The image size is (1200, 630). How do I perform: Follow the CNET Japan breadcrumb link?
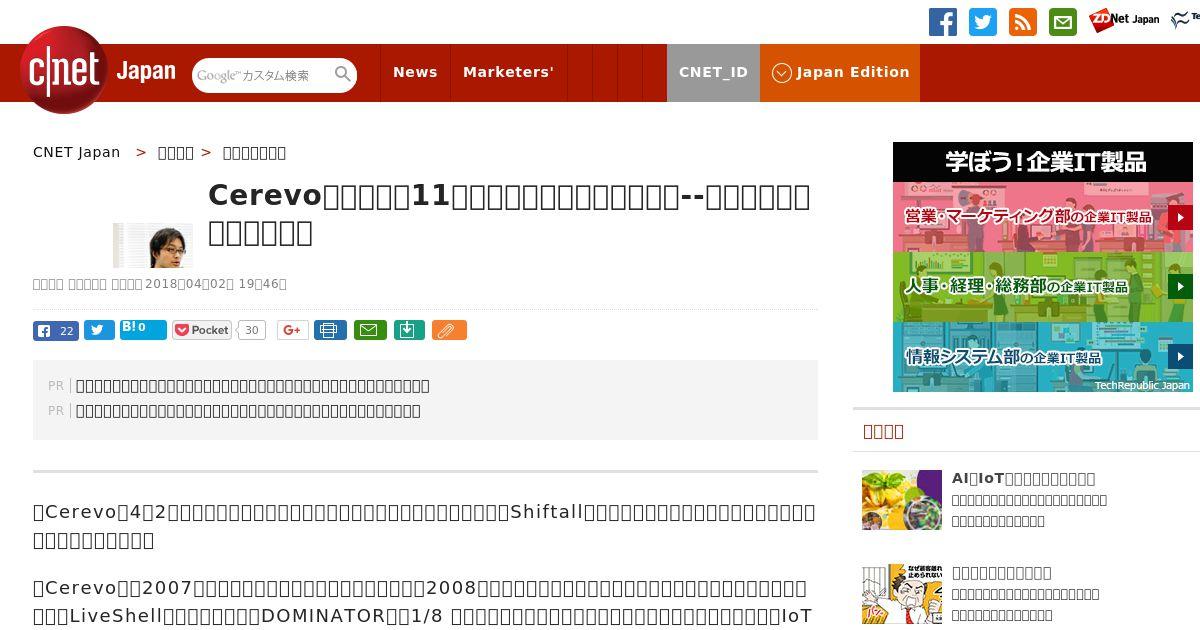(x=77, y=152)
